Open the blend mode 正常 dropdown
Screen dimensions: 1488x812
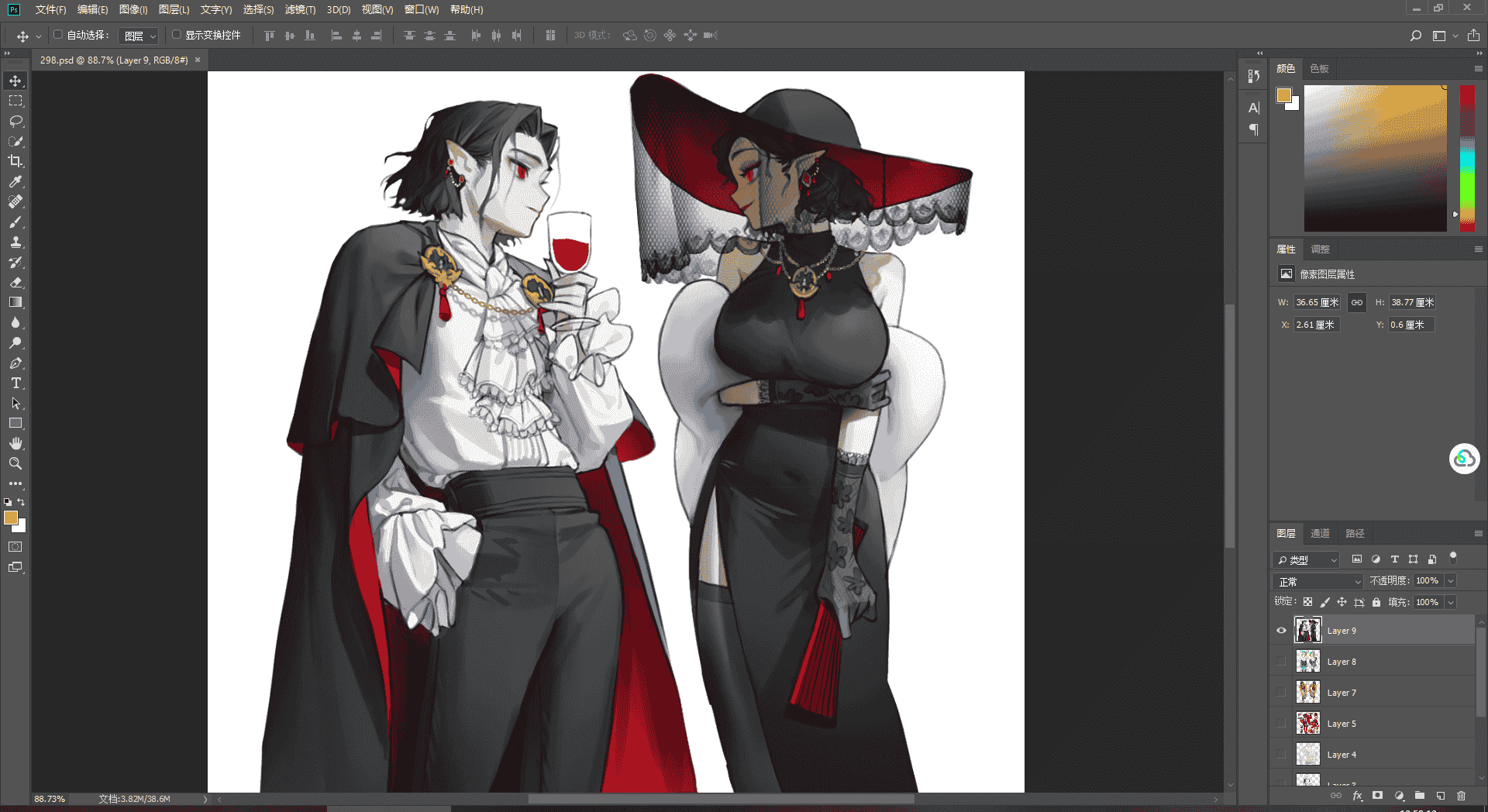1318,581
